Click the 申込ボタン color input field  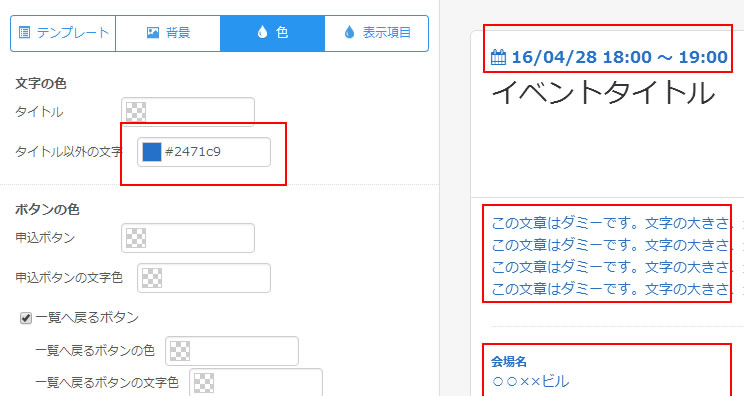(x=188, y=238)
